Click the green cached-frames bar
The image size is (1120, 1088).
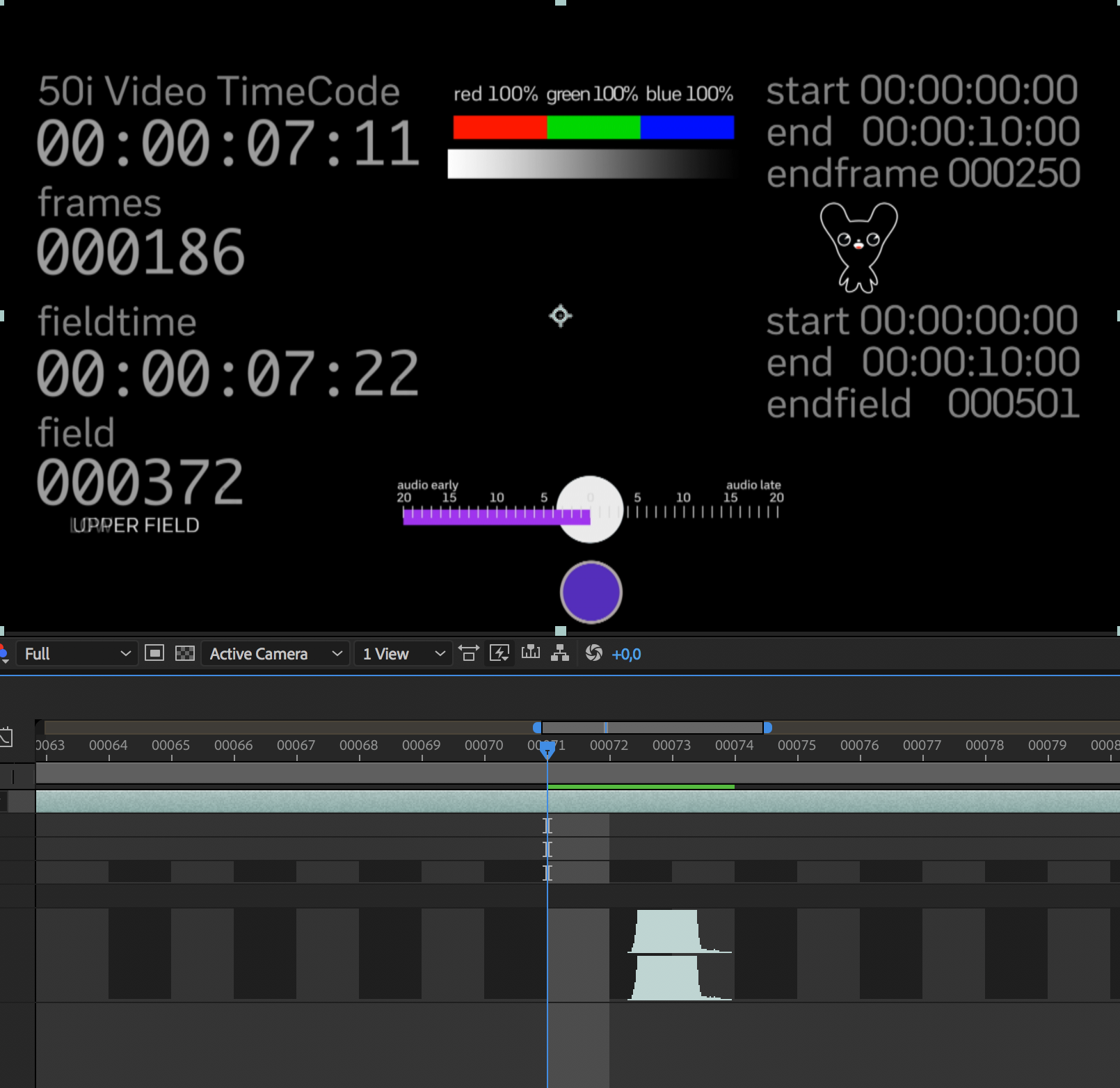[x=641, y=787]
